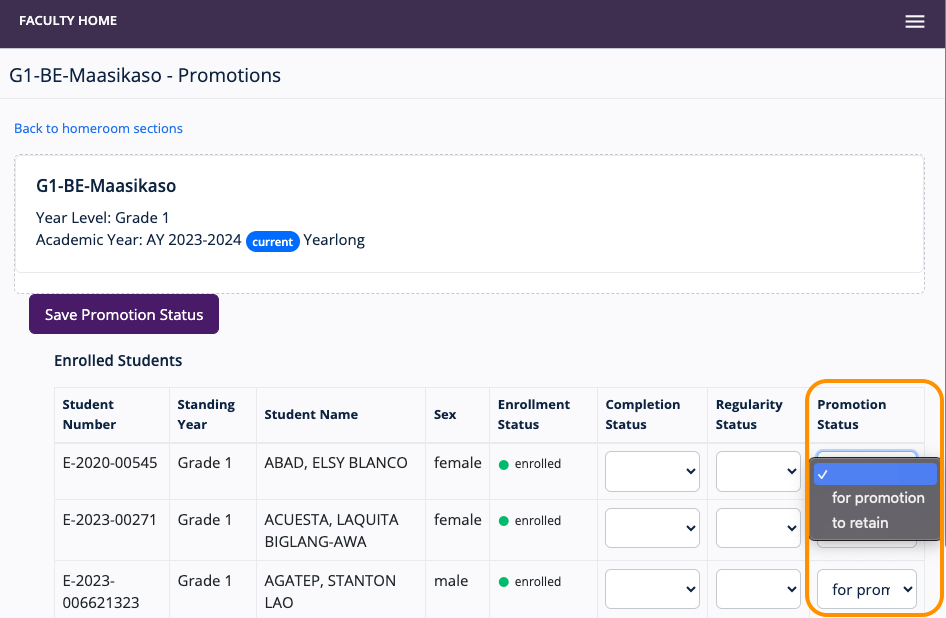946x618 pixels.
Task: Open Completion Status dropdown for ACUESTA, LAQUITA
Action: 652,528
